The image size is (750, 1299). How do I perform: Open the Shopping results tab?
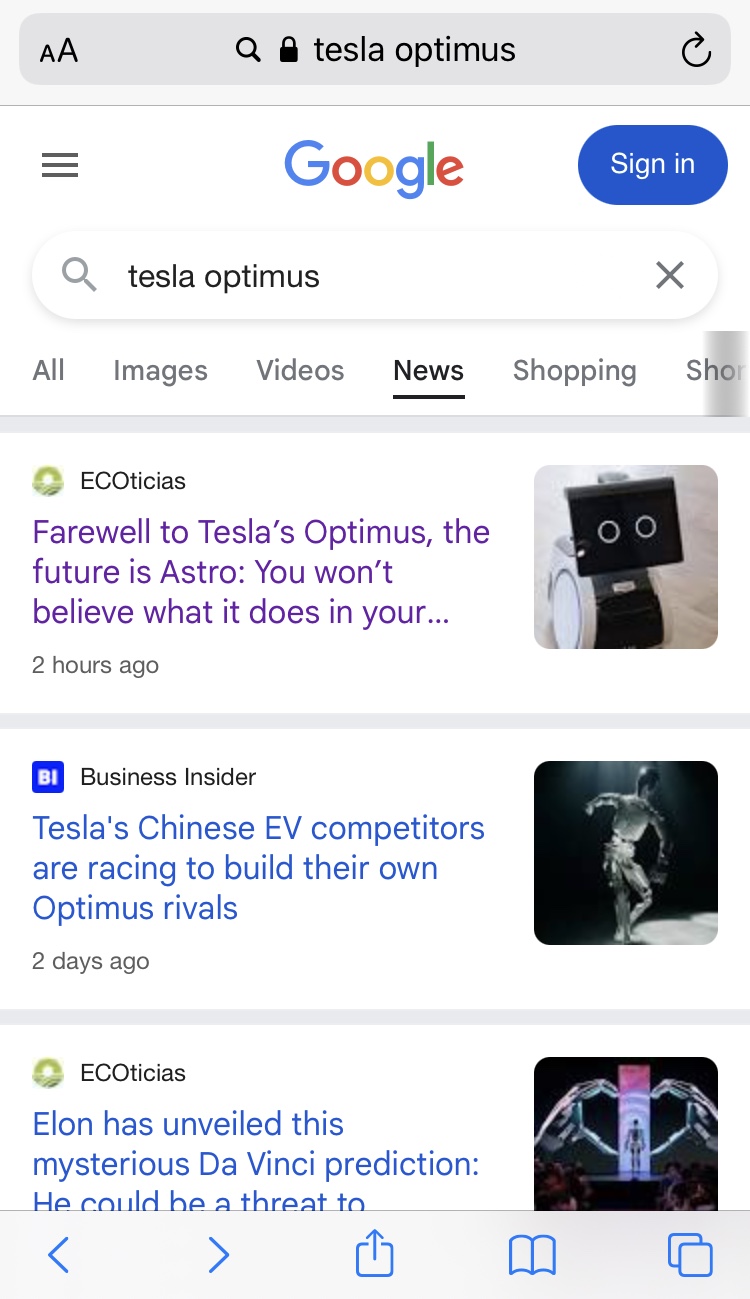click(x=574, y=371)
